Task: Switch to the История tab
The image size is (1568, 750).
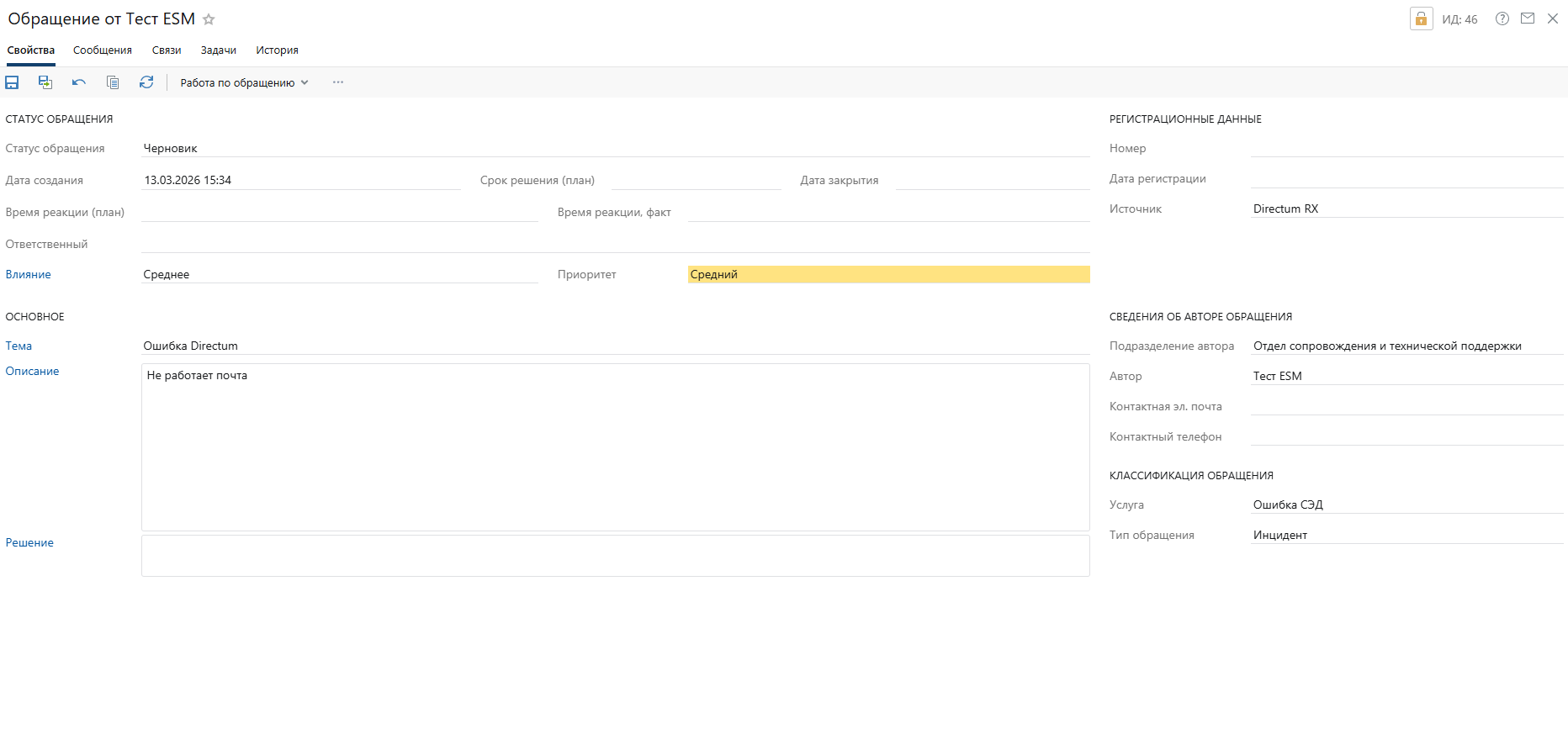Action: pyautogui.click(x=277, y=50)
